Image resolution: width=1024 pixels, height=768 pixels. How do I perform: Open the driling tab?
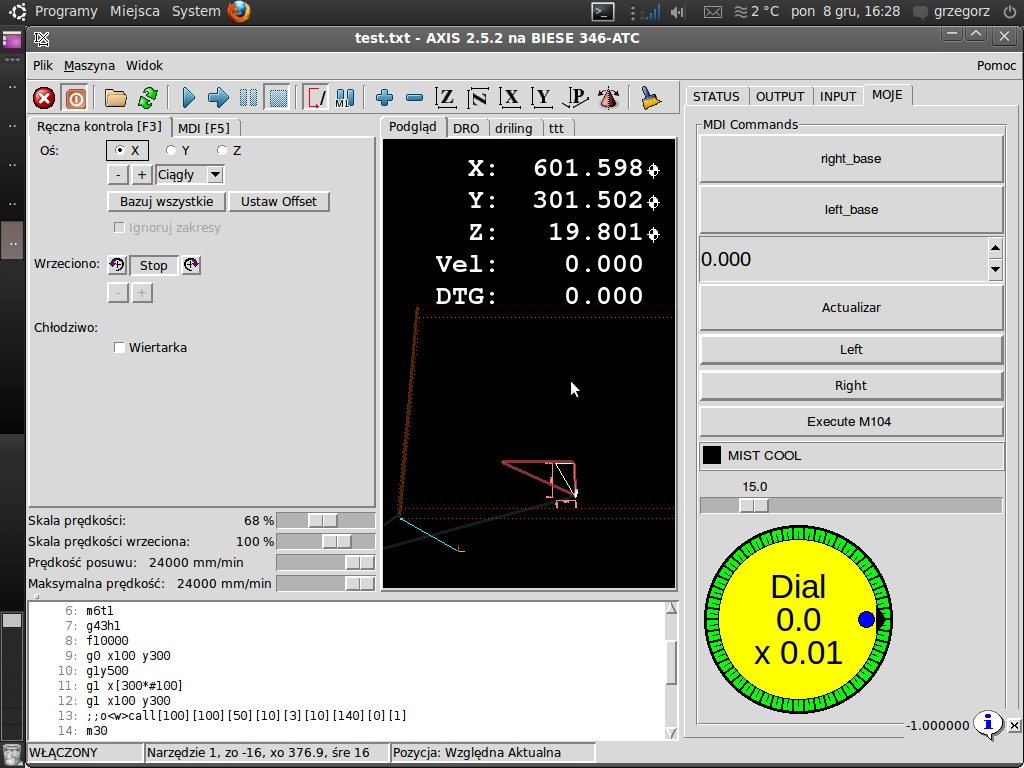[x=513, y=128]
